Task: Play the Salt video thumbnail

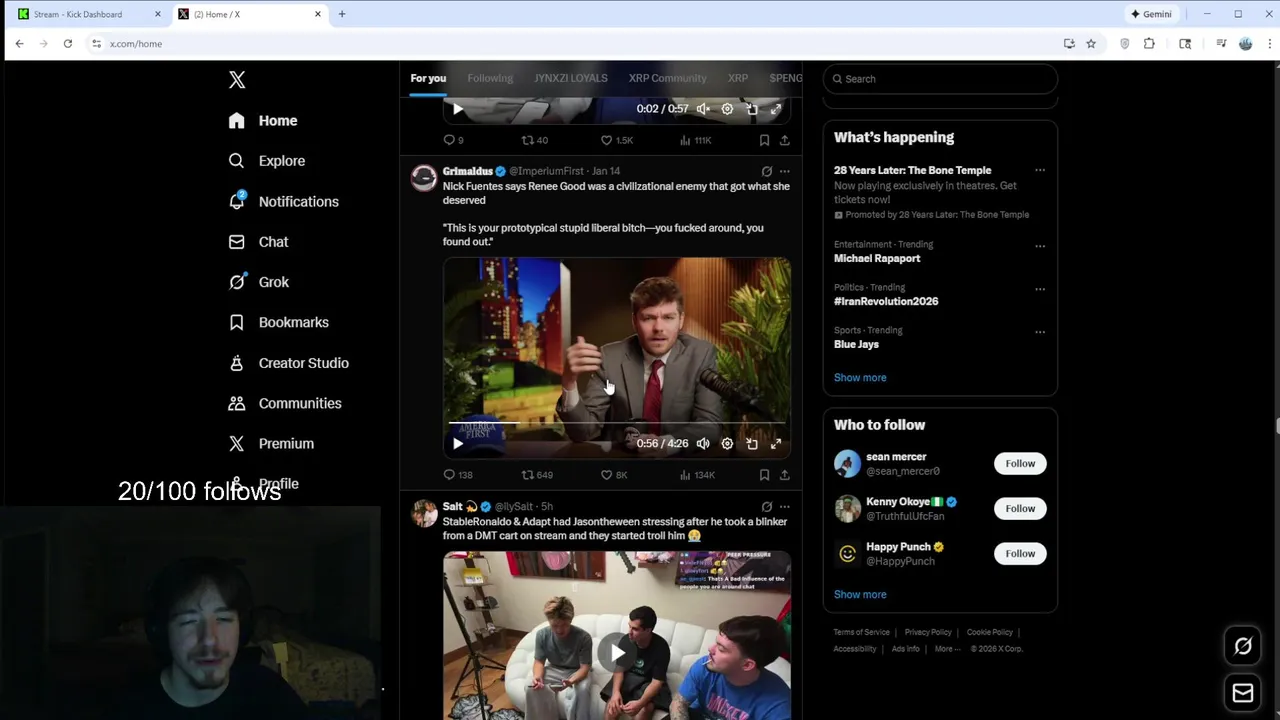Action: tap(617, 653)
